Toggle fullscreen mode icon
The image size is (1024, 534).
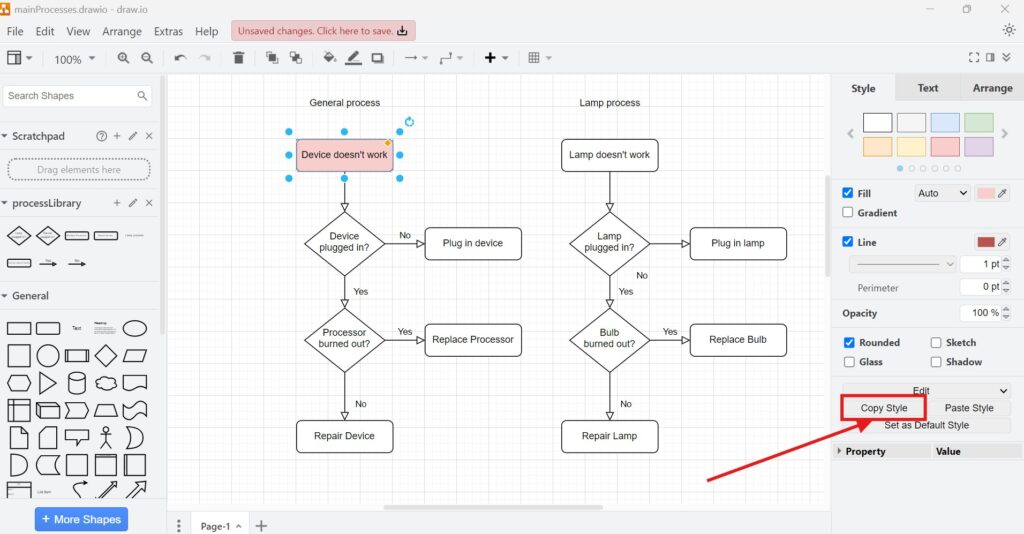tap(974, 58)
